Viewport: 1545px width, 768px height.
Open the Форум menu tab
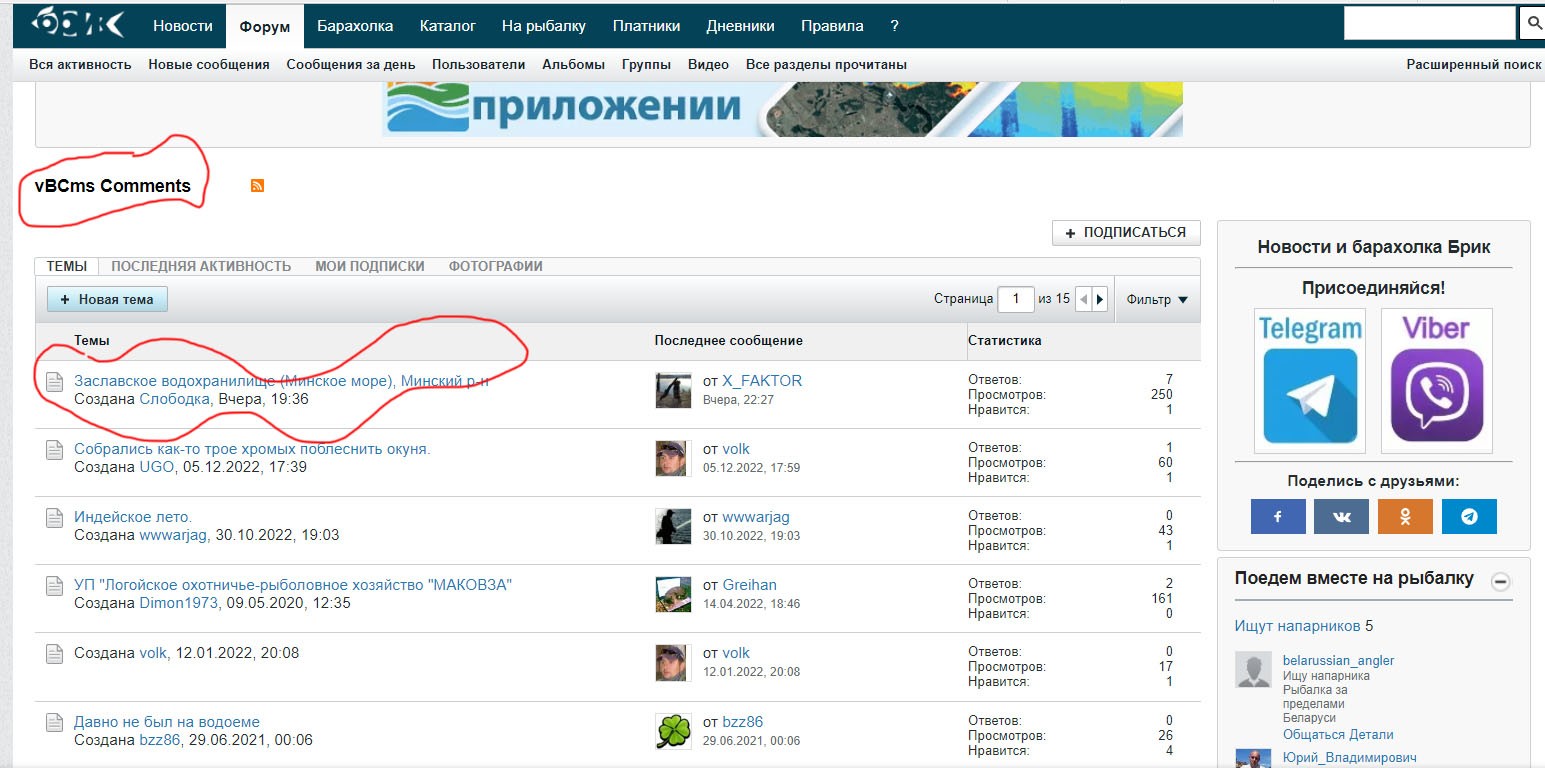[x=265, y=26]
